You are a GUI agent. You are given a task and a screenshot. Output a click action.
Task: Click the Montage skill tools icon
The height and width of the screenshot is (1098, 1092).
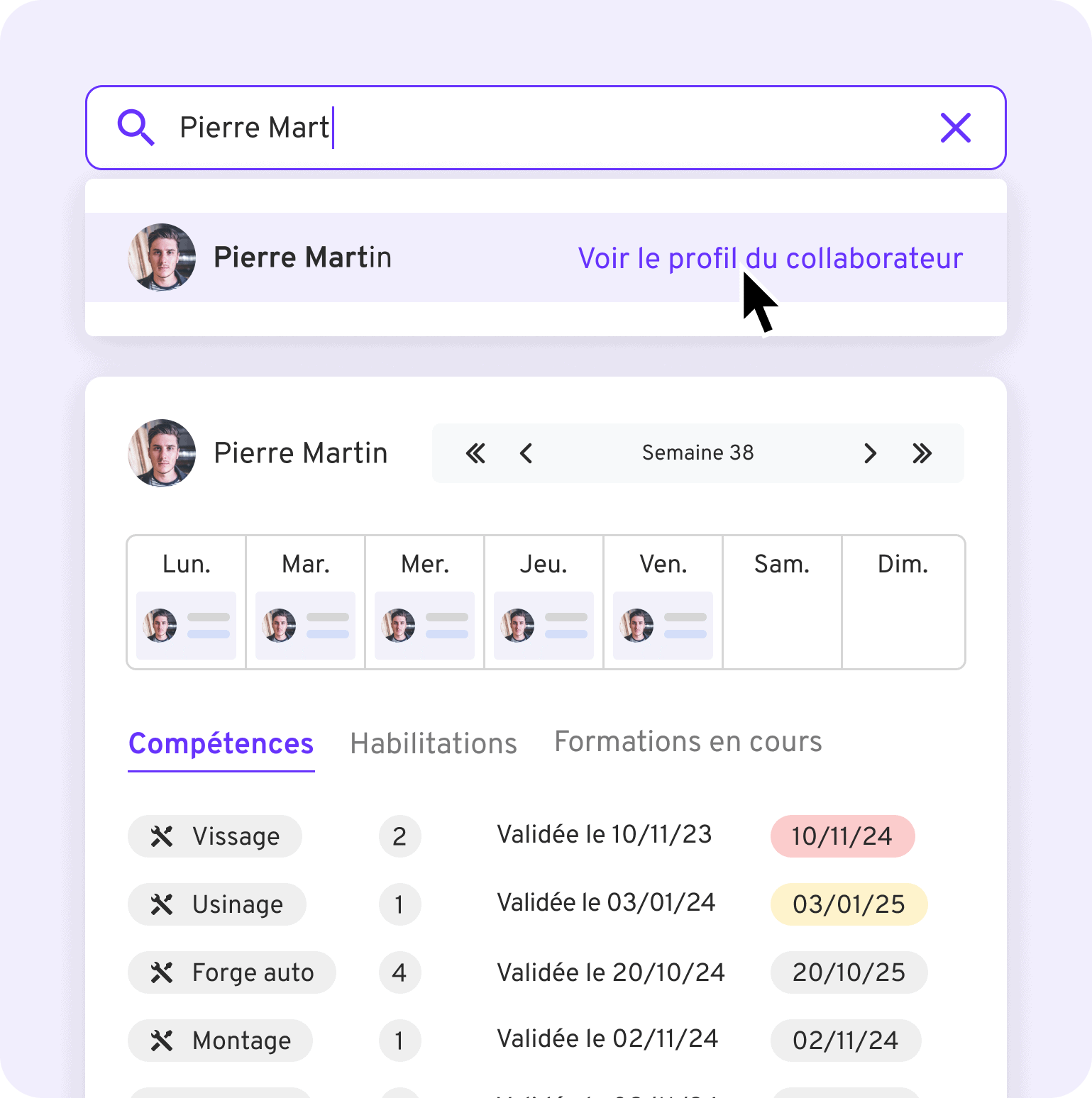tap(162, 1041)
